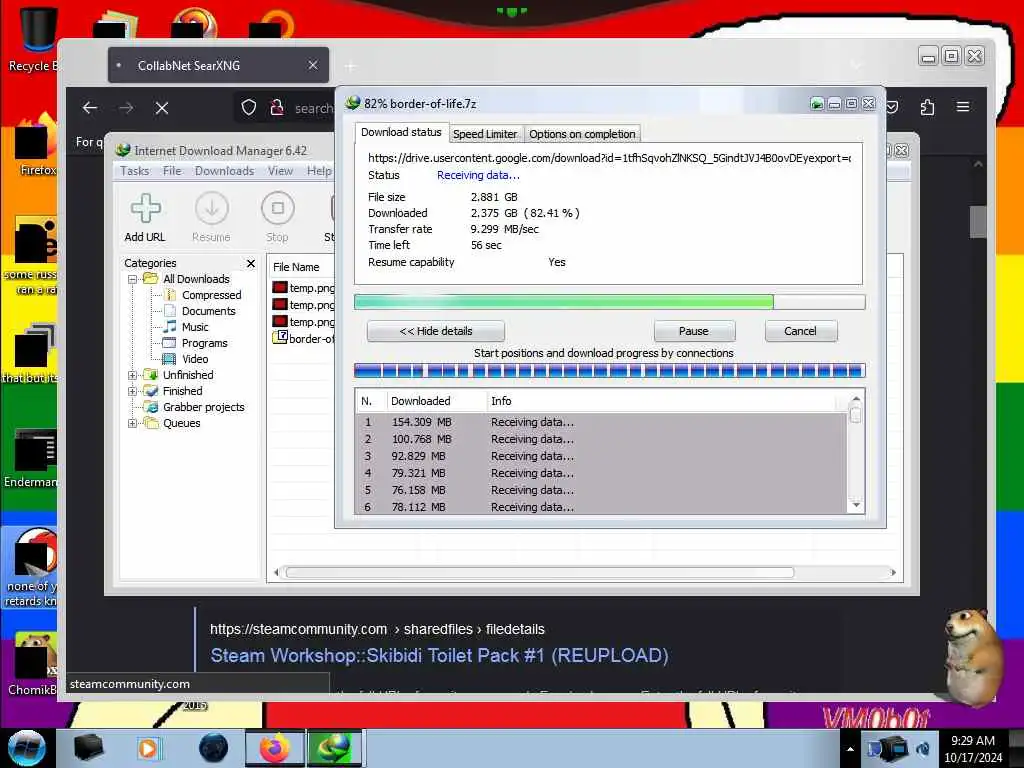Click the IDM file list horizontal scrollbar

pyautogui.click(x=539, y=573)
